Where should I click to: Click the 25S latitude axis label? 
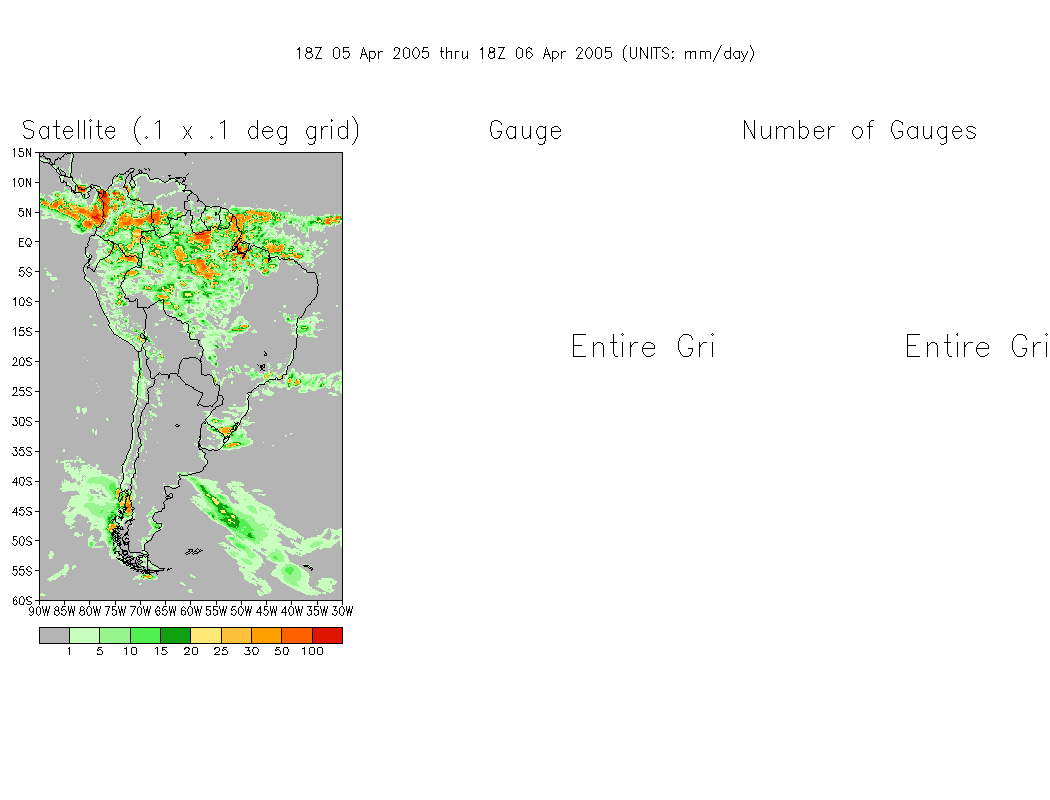21,392
